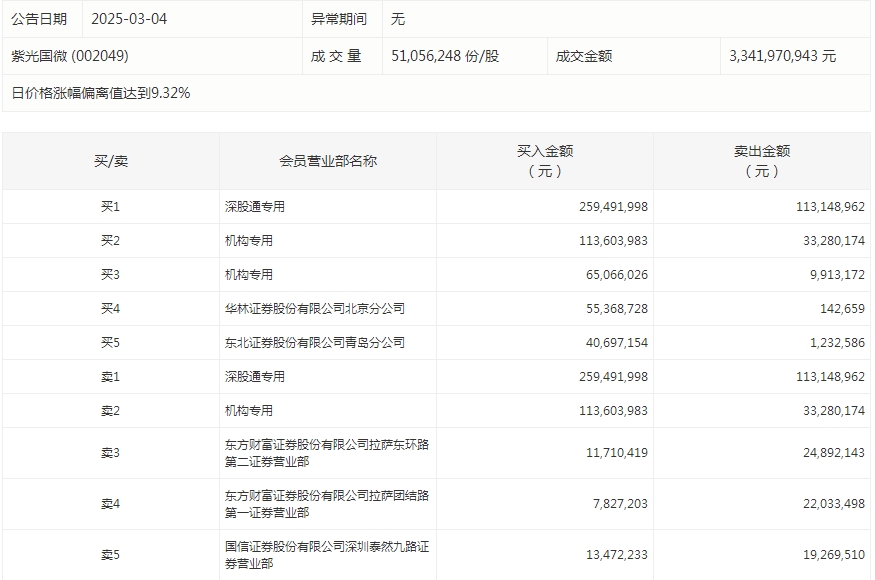Screen dimensions: 875x580
Task: Click the 无 value beside 异常期间
Action: [397, 19]
